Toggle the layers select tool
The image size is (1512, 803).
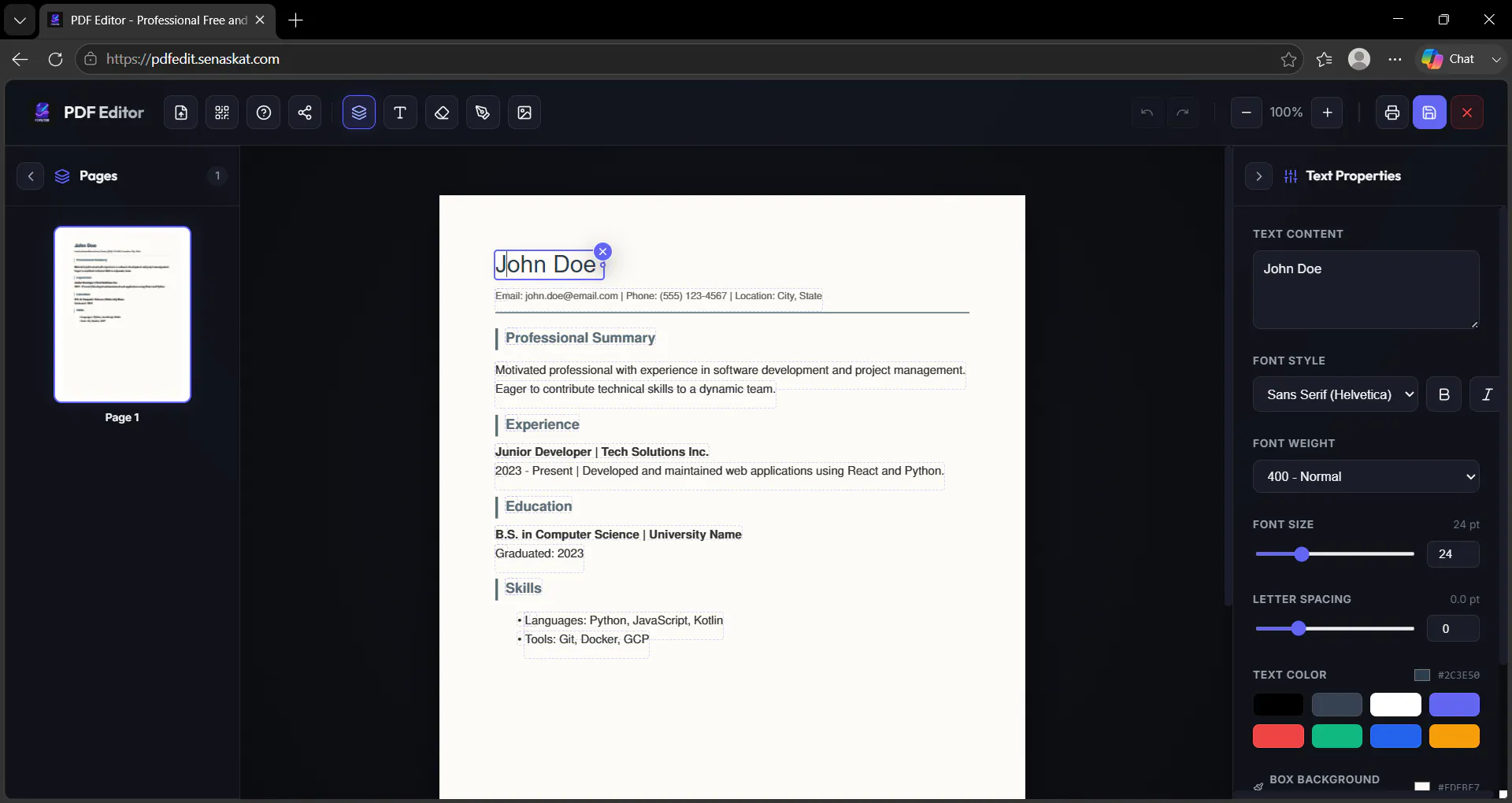coord(359,113)
